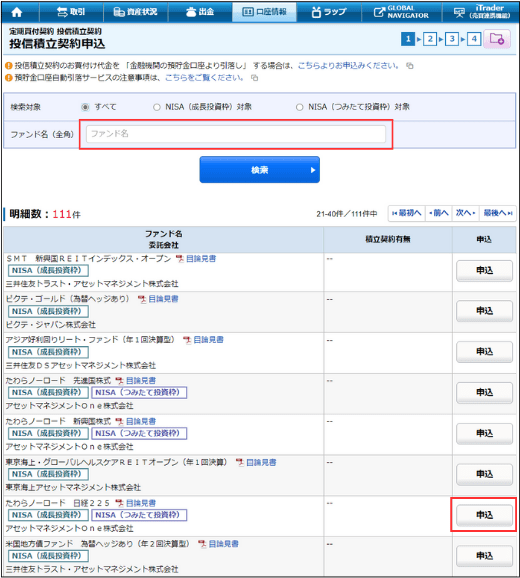This screenshot has width=520, height=578.
Task: Click new-window icon after お申込みください link
Action: pyautogui.click(x=410, y=66)
